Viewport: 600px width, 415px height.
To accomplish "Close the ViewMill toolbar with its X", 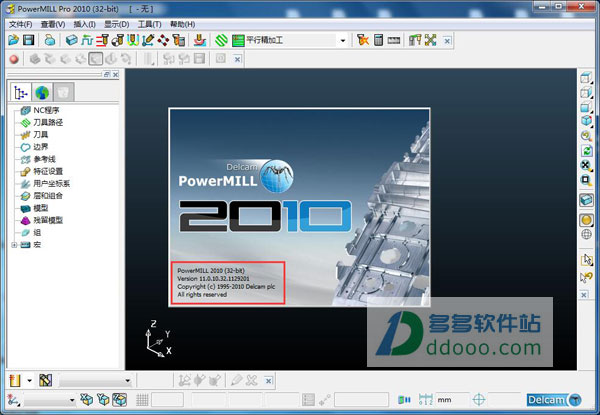I will 238,59.
